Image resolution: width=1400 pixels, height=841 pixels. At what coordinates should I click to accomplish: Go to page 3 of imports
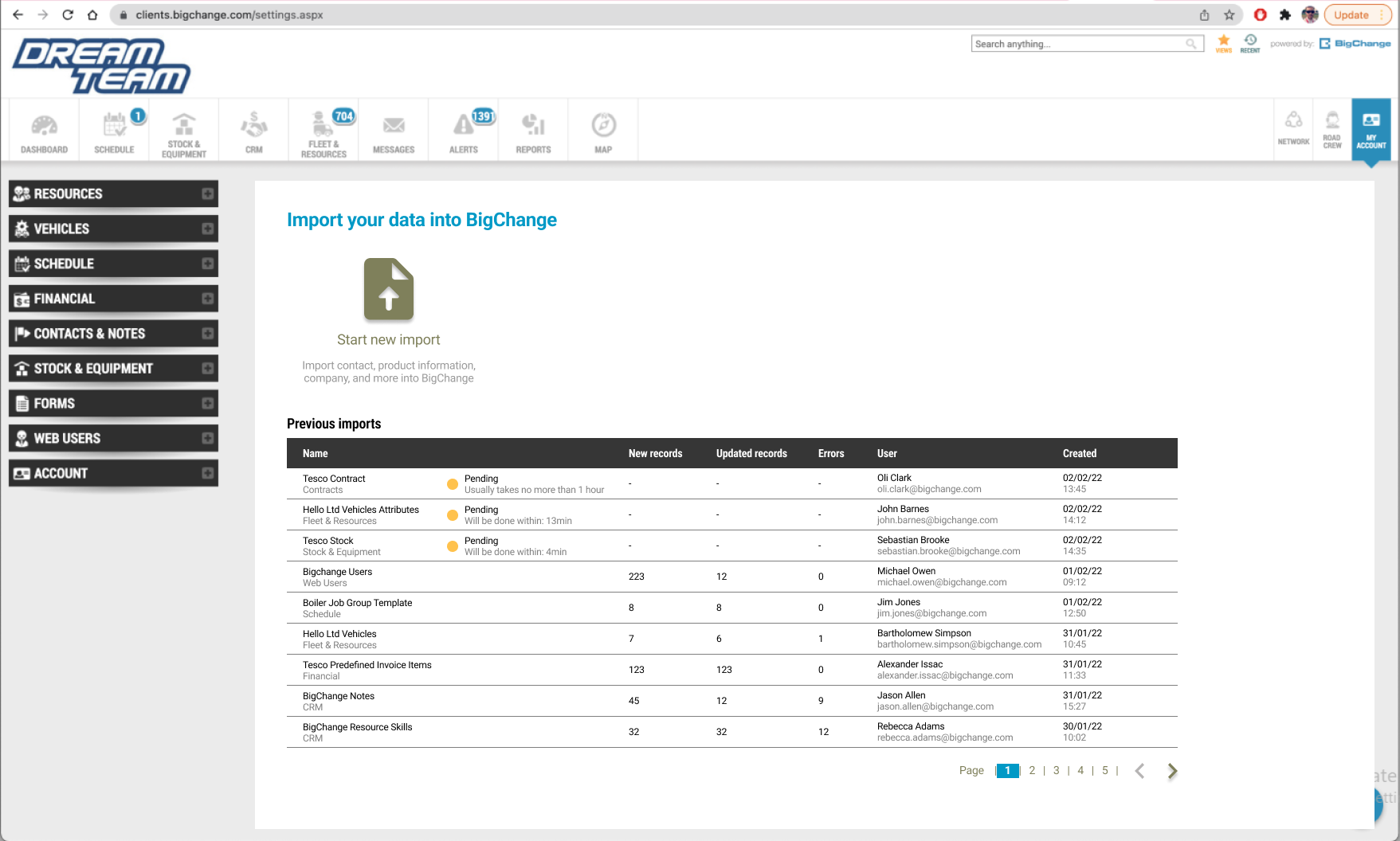[x=1057, y=770]
